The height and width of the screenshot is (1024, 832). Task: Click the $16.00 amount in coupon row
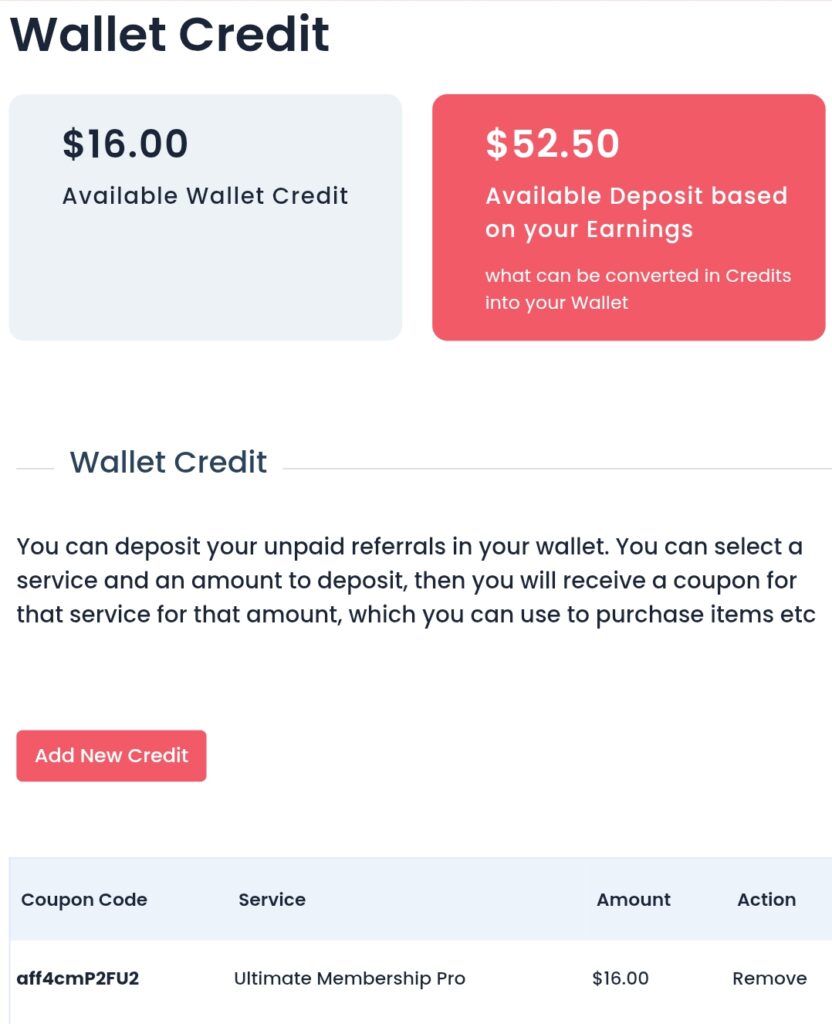pyautogui.click(x=620, y=978)
